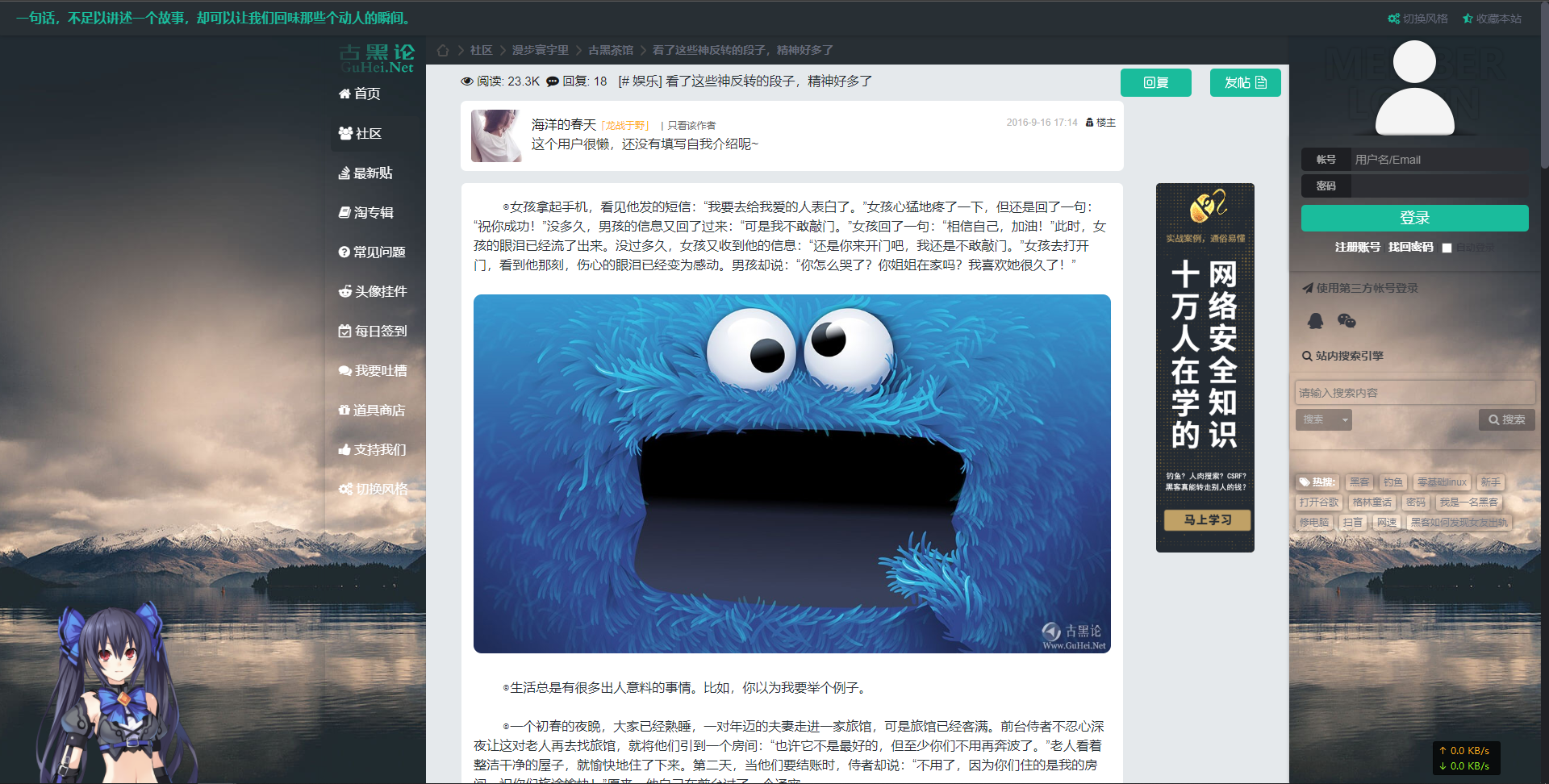Click the star icon beside 收藏本站
The height and width of the screenshot is (784, 1549).
(x=1468, y=19)
